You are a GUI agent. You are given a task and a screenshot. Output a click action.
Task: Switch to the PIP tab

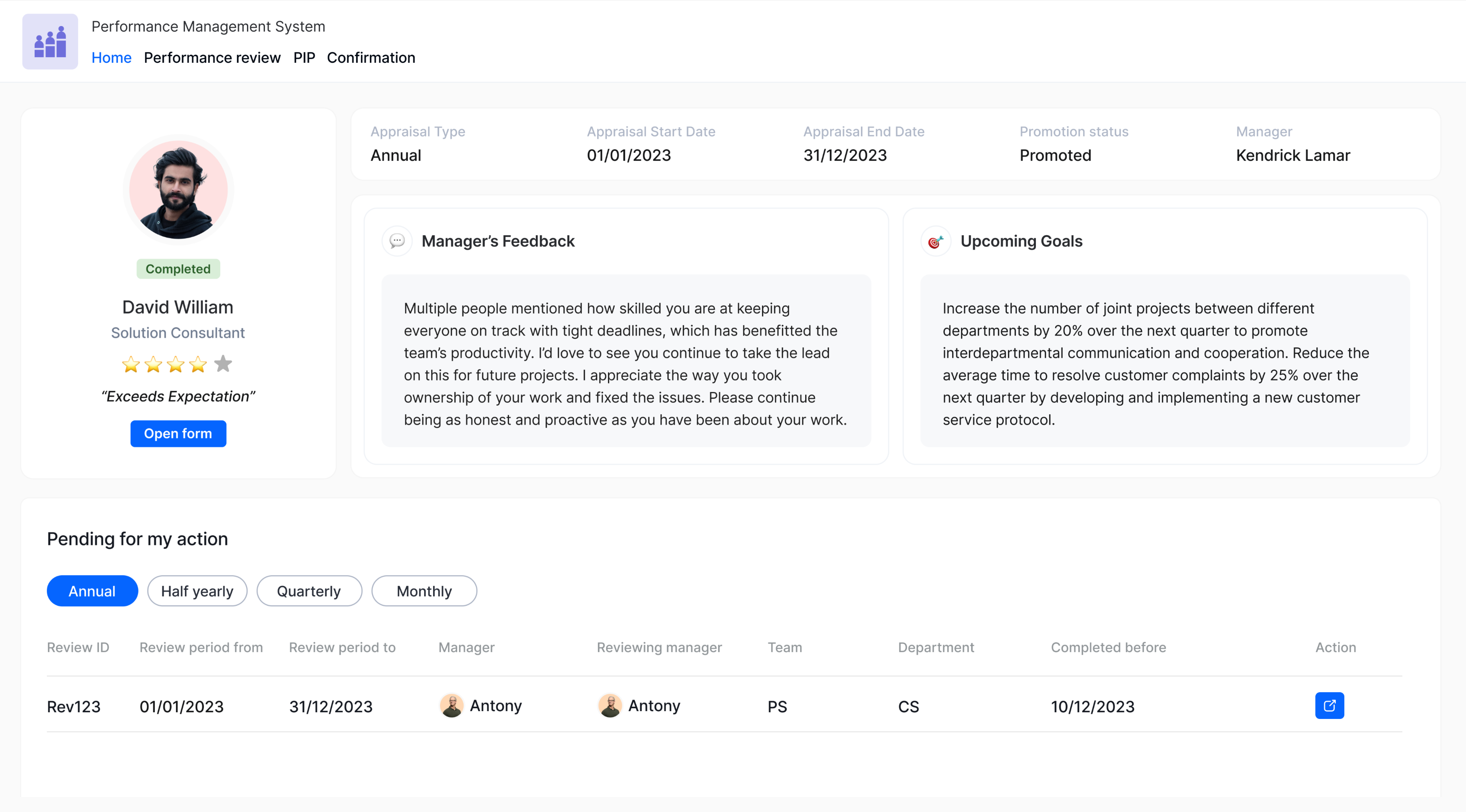pyautogui.click(x=304, y=57)
